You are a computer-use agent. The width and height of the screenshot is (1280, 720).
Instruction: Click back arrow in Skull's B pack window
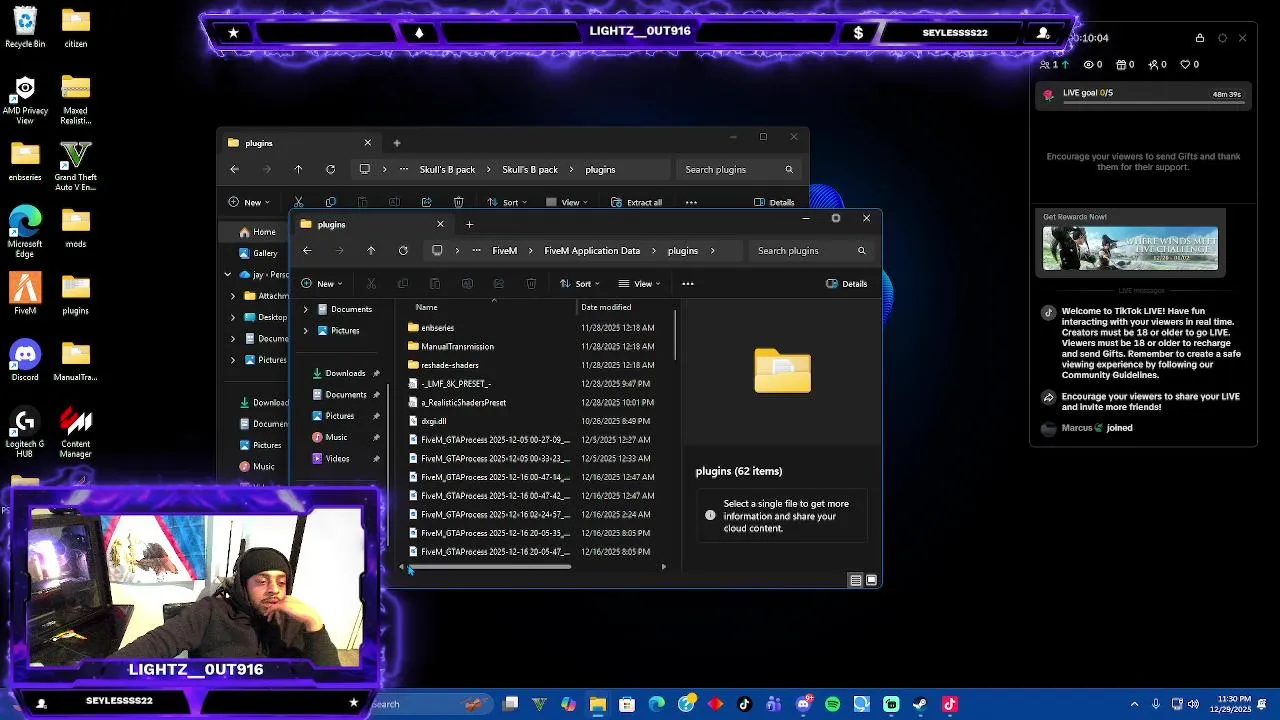pyautogui.click(x=234, y=170)
